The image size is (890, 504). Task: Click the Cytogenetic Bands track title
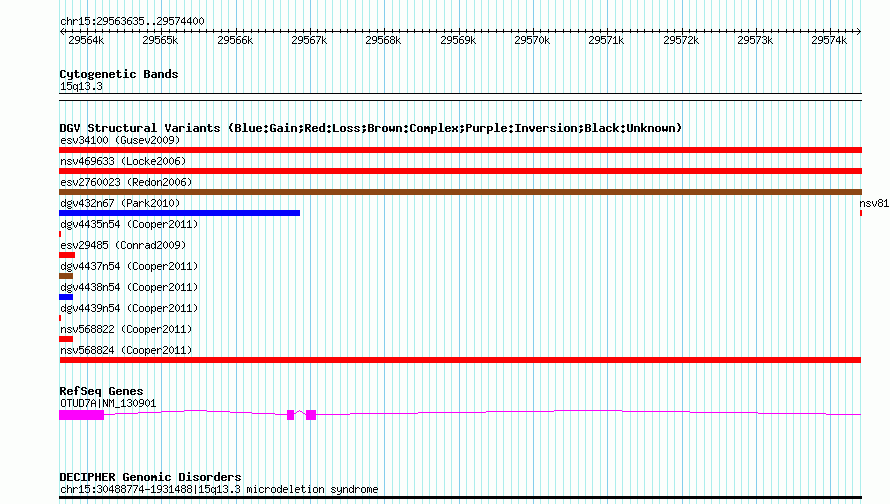click(x=119, y=74)
